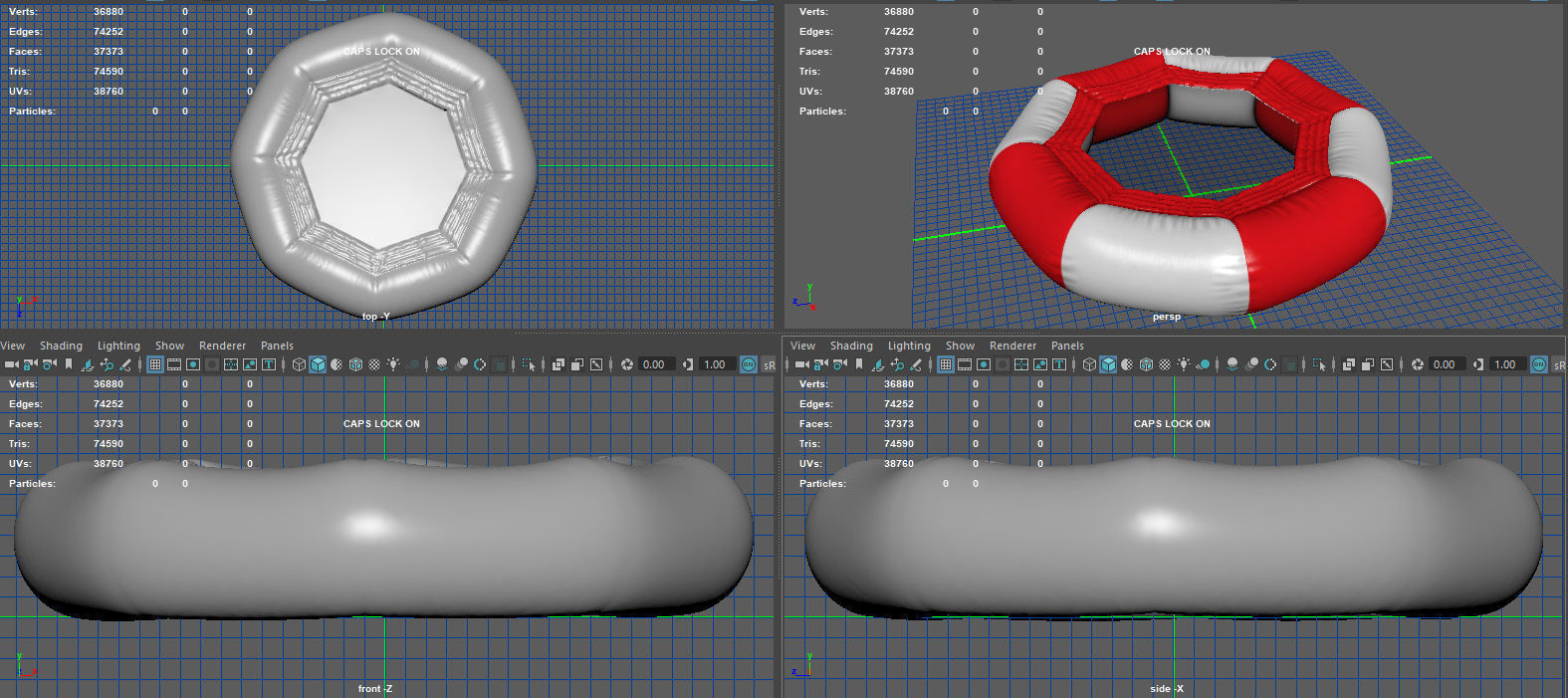Toggle Film Gate in front panel toolbar

click(173, 364)
